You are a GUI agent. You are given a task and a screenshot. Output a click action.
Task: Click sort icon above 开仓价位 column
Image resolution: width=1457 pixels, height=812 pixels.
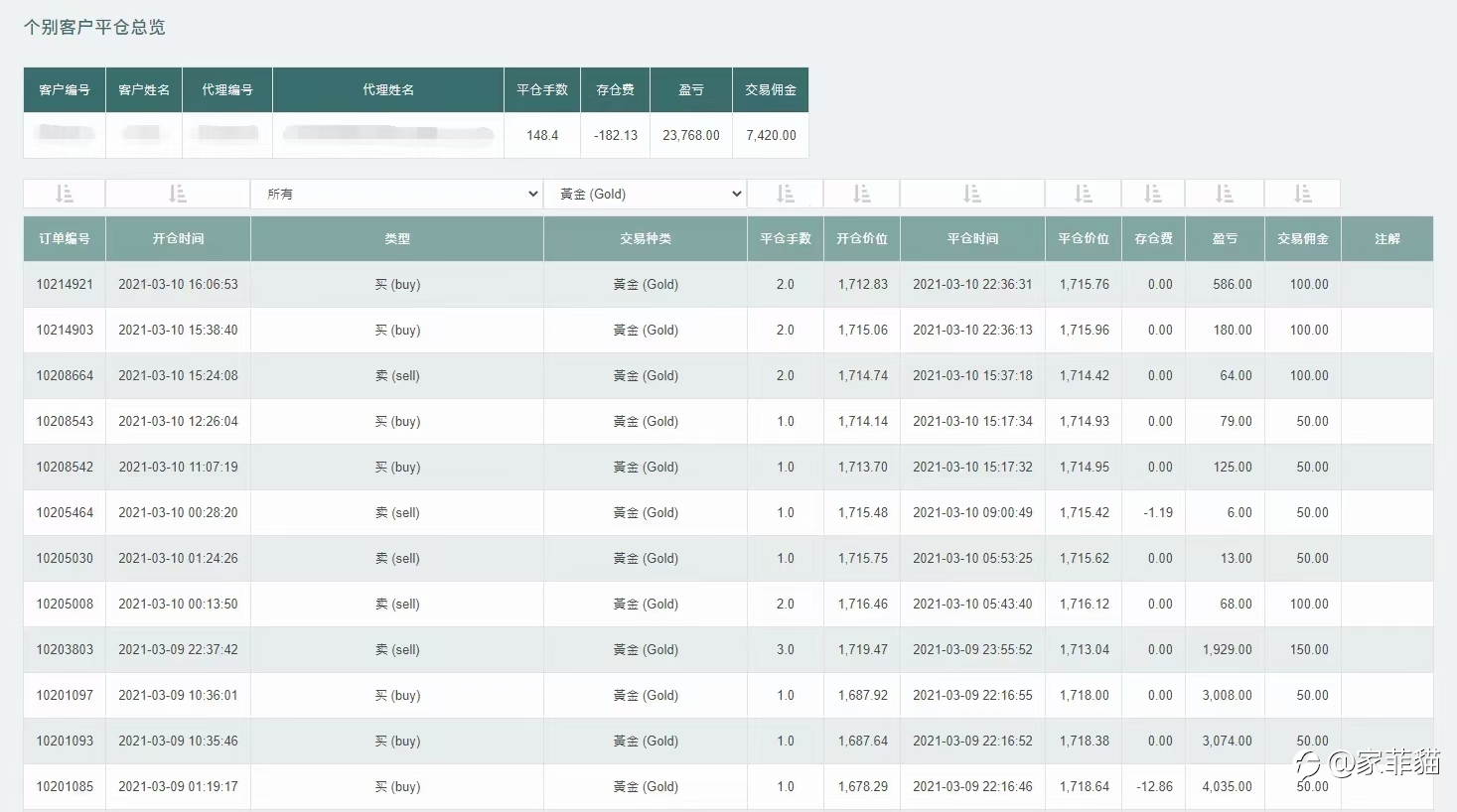862,194
